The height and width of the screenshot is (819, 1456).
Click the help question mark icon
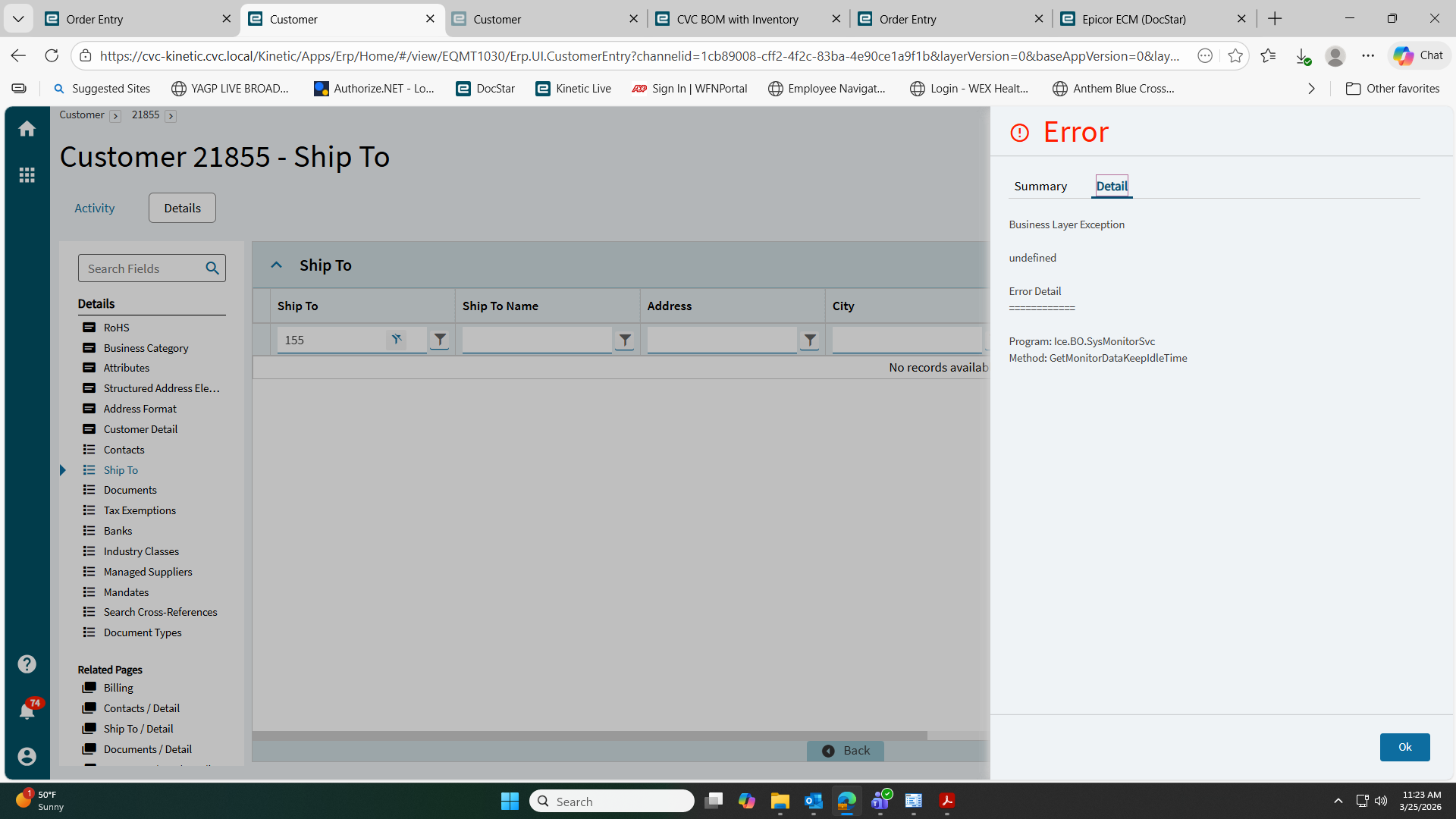point(27,664)
